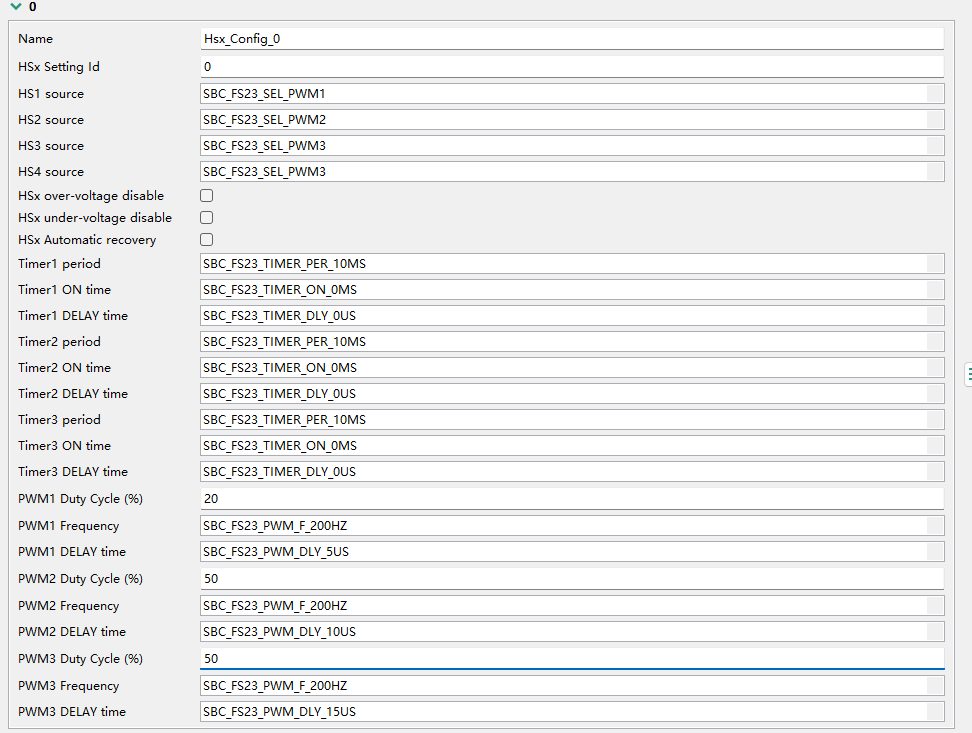Click the HSx Setting Id field
The height and width of the screenshot is (733, 972).
click(570, 66)
